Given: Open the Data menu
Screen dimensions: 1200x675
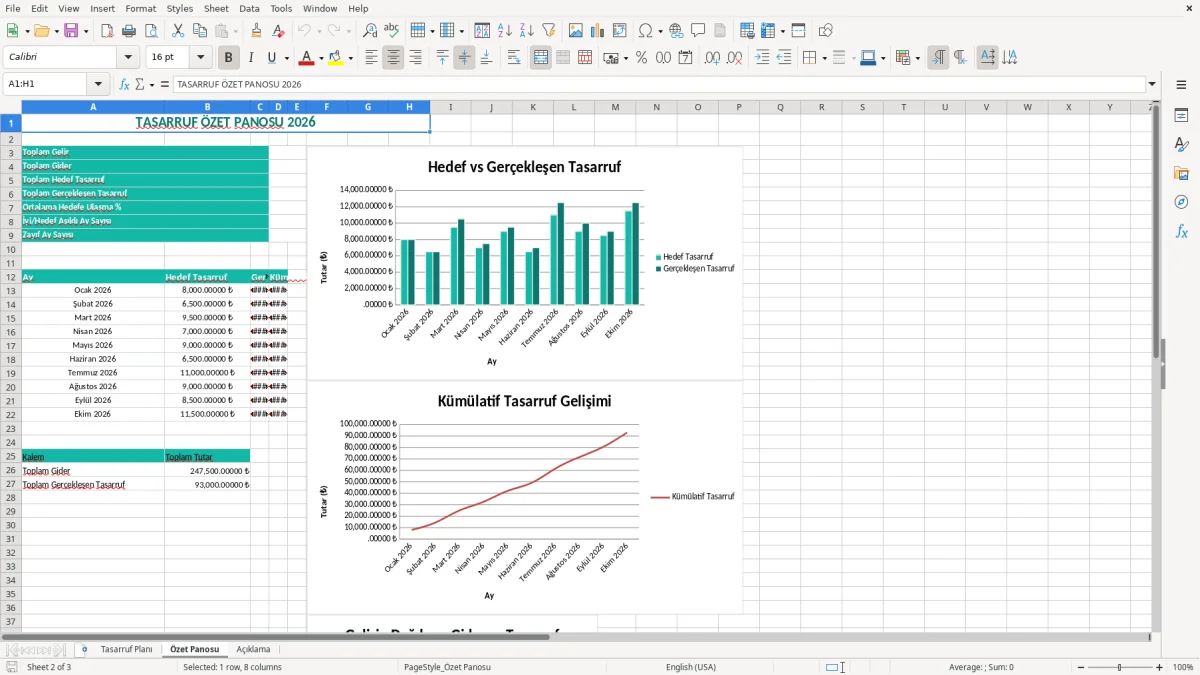Looking at the screenshot, I should (249, 8).
